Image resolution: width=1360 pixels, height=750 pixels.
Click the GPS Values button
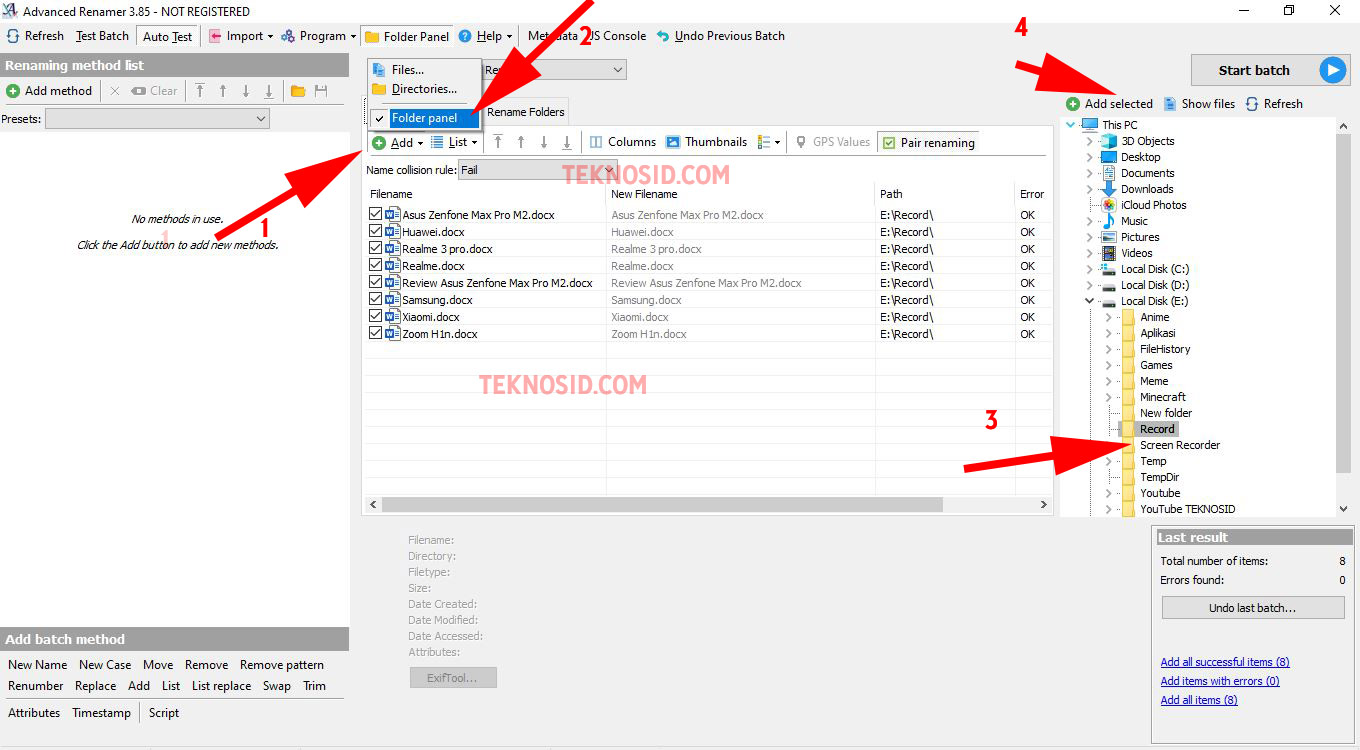click(x=833, y=143)
